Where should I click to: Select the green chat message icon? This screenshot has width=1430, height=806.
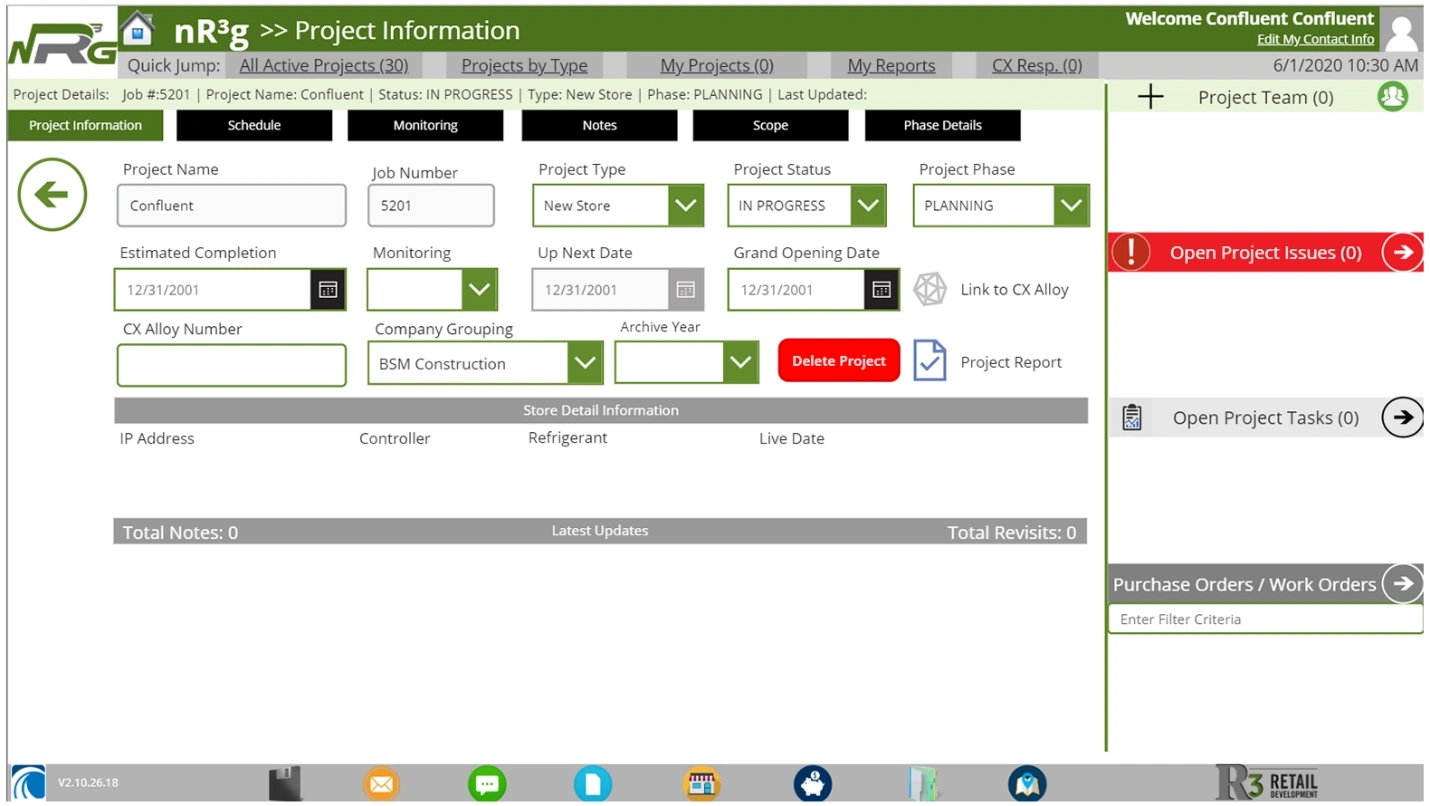pos(487,784)
